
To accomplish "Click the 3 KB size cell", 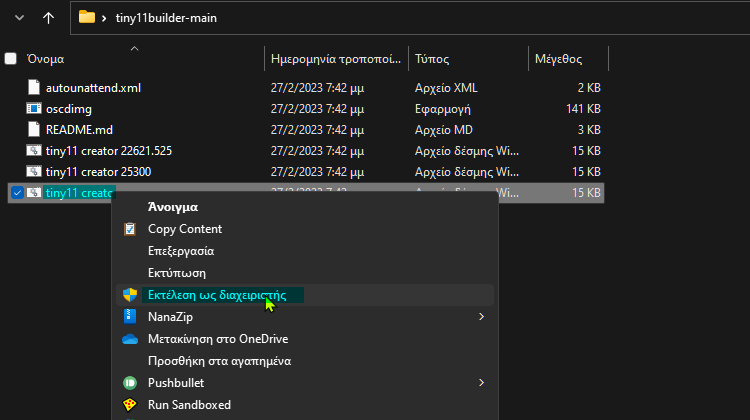I will (x=589, y=130).
